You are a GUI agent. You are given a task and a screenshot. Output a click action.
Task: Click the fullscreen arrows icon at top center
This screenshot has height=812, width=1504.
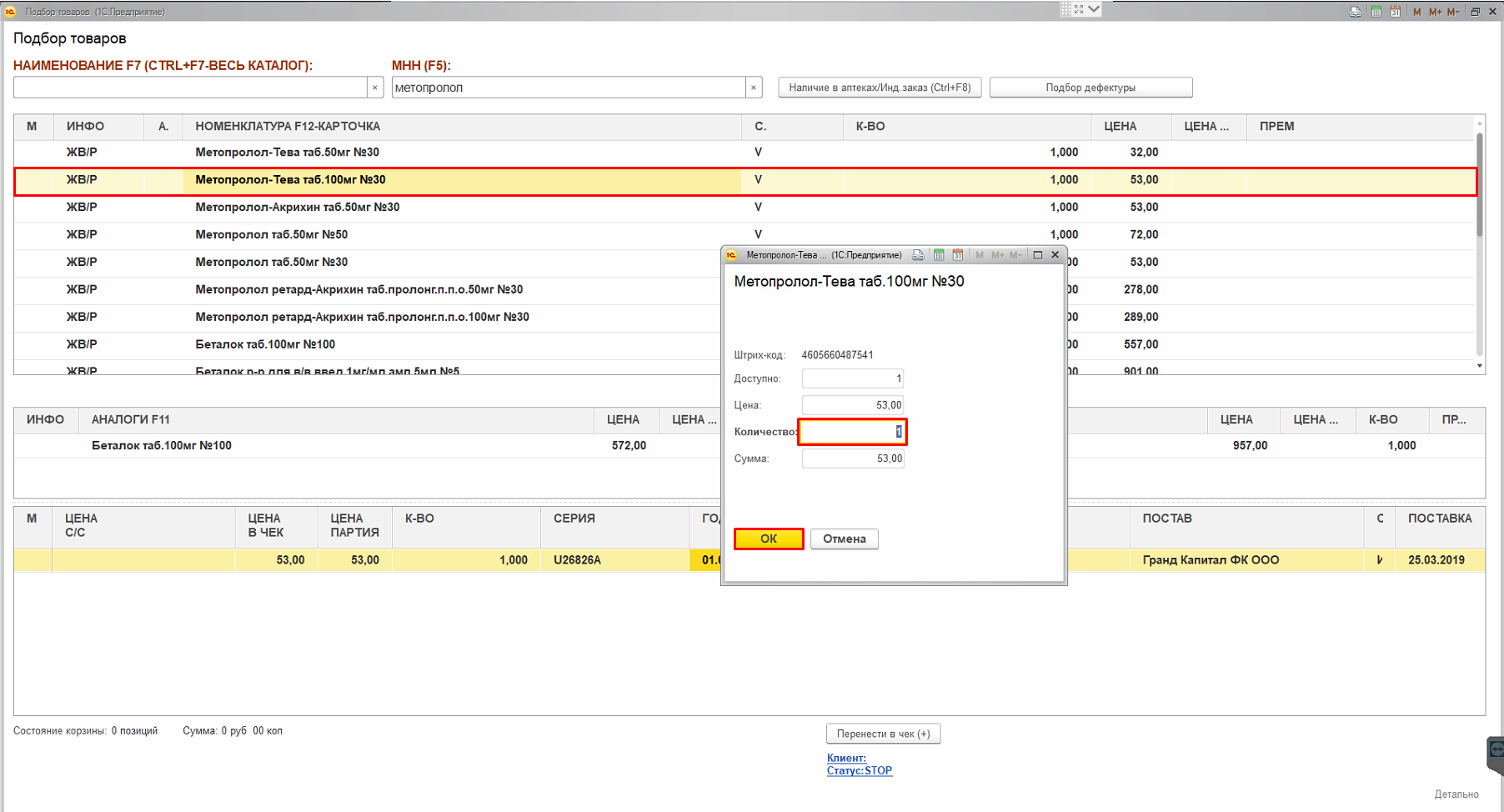point(1079,9)
